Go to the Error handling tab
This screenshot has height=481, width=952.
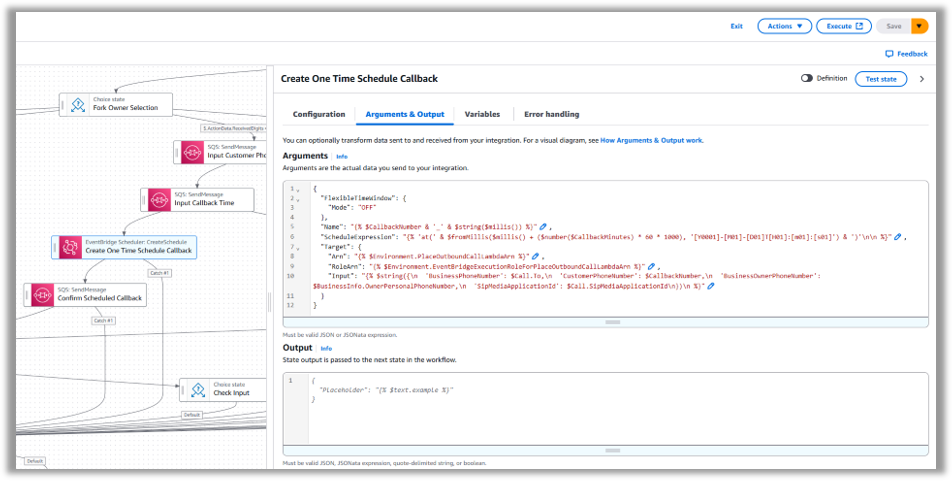pos(551,114)
